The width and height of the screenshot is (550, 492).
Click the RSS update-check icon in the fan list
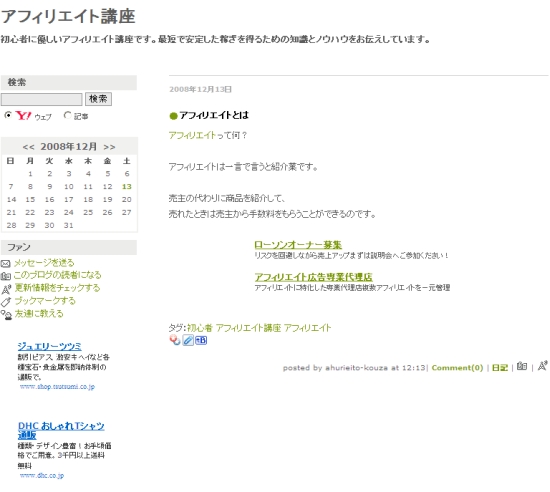point(6,289)
